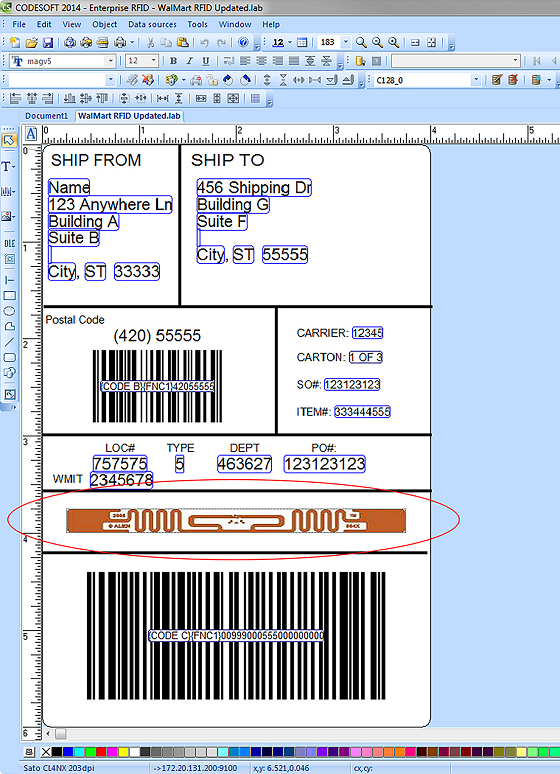Image resolution: width=560 pixels, height=774 pixels.
Task: Pick the yellow color swatch
Action: pos(123,752)
